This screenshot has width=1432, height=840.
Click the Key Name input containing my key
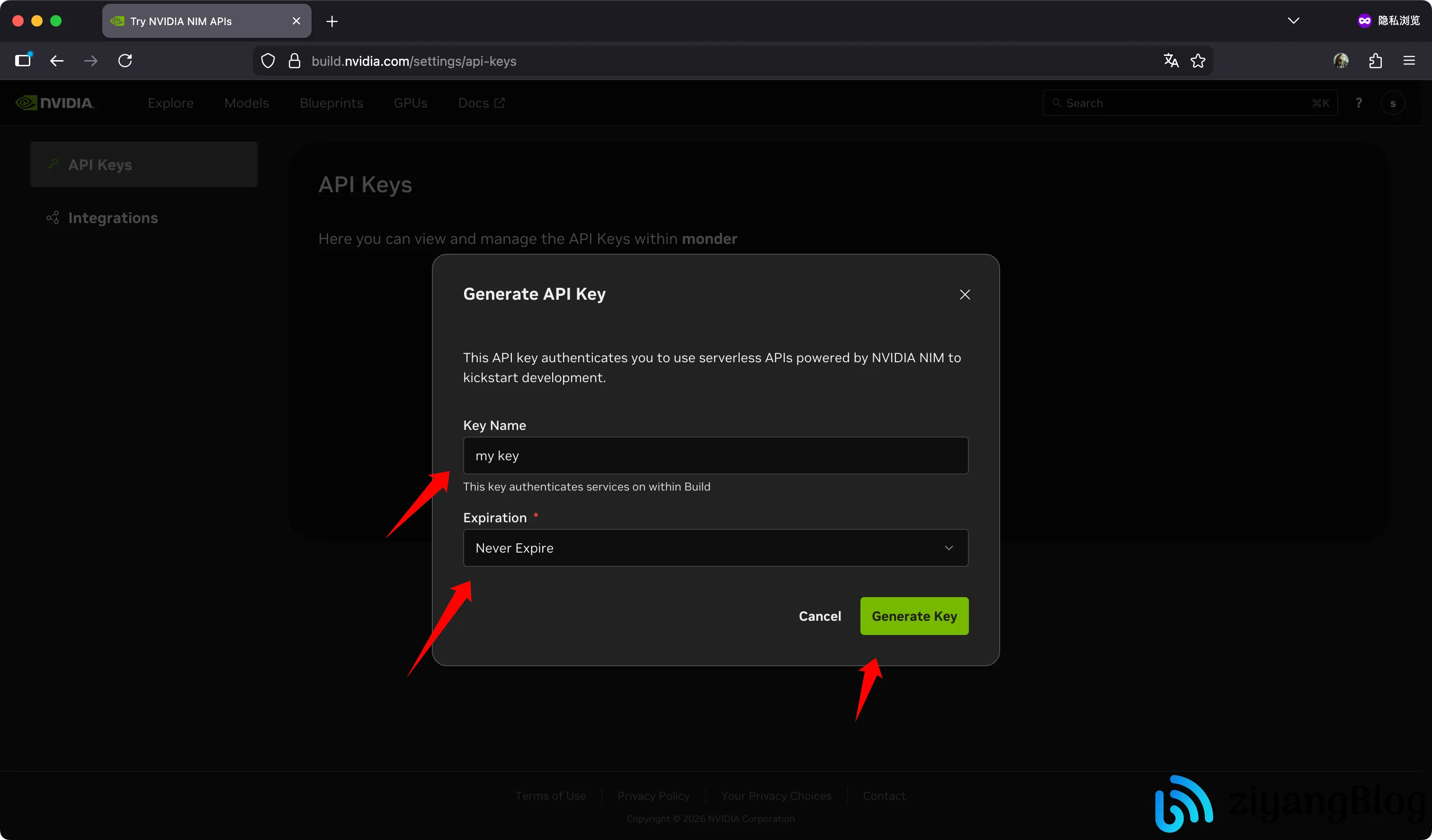715,455
